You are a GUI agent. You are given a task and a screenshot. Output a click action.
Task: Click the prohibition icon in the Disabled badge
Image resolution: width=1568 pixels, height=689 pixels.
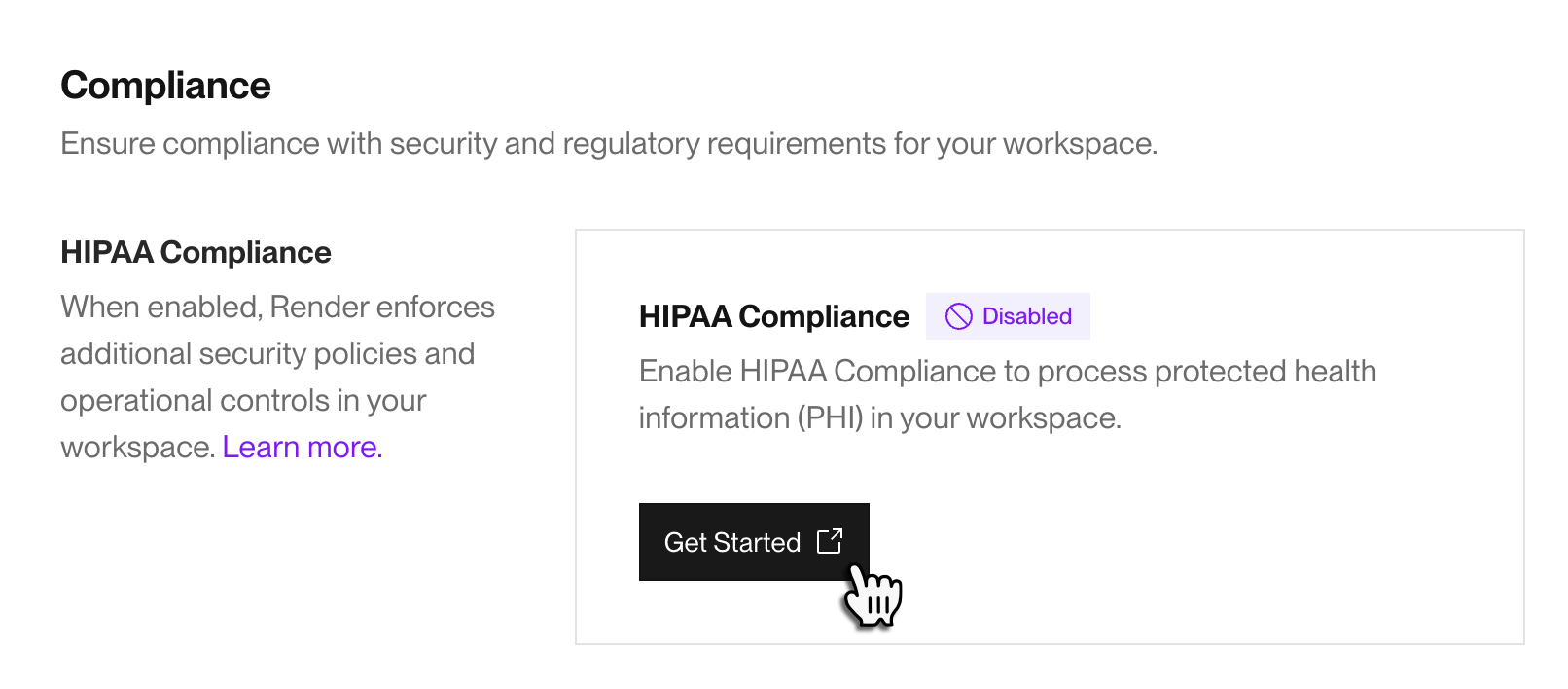pyautogui.click(x=959, y=315)
